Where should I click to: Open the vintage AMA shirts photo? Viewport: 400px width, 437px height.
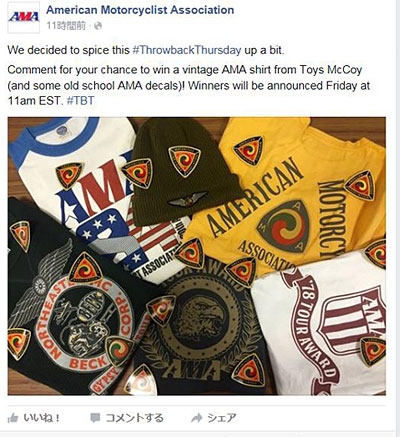point(197,256)
